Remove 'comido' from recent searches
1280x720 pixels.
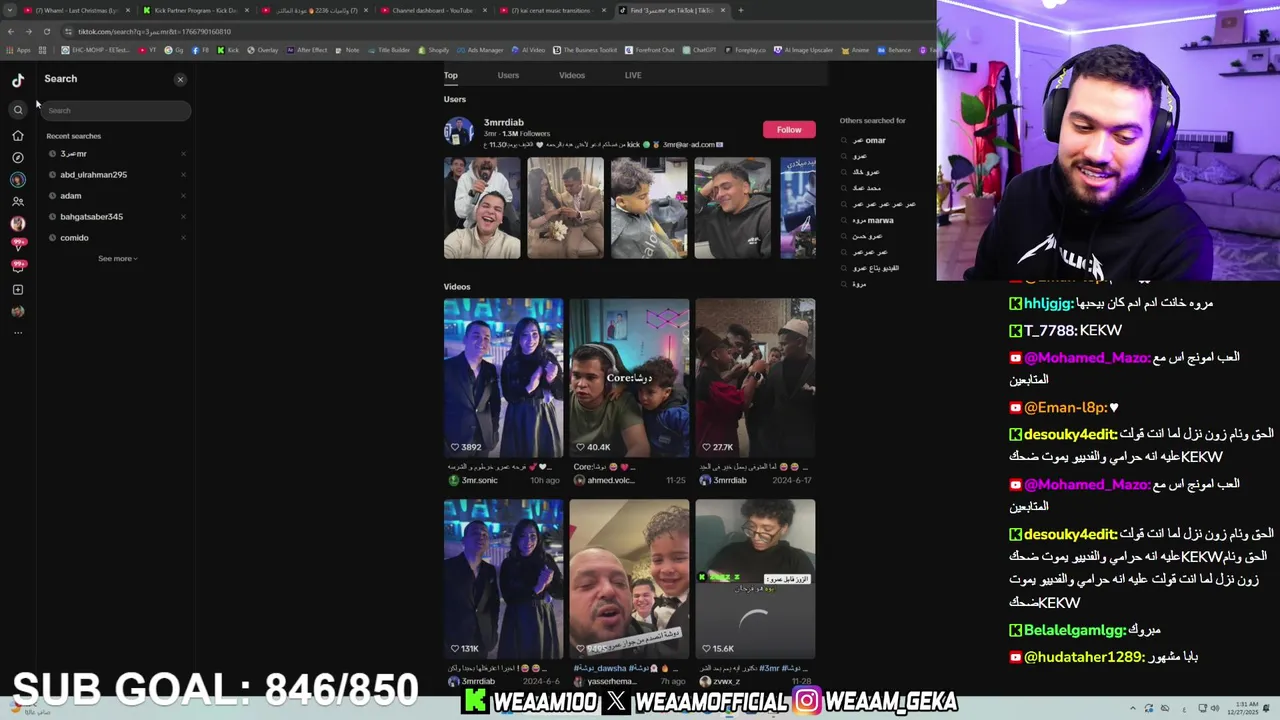coord(183,238)
